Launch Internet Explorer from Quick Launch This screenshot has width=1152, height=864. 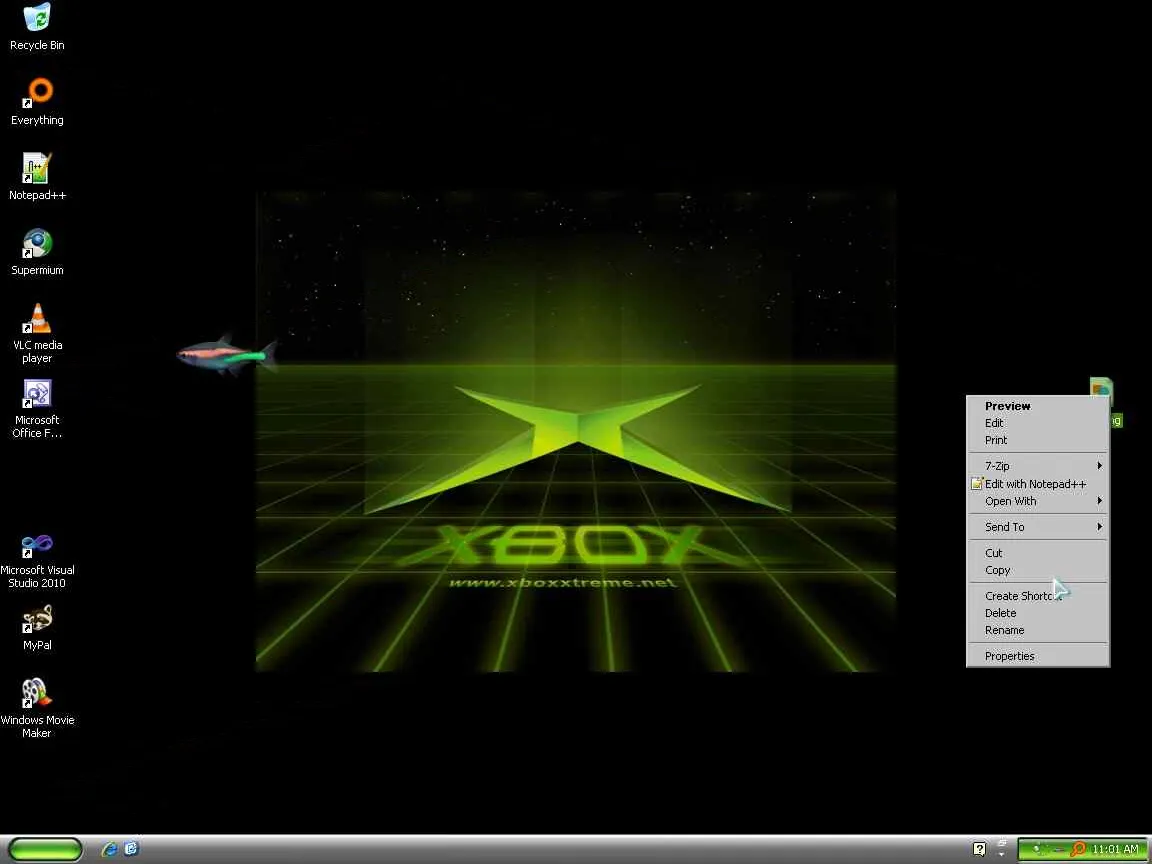(109, 849)
